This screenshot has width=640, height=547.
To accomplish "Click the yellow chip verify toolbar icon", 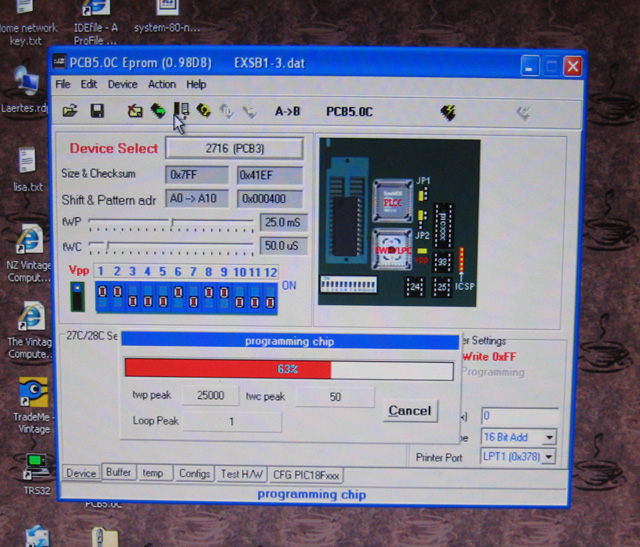I will [x=204, y=111].
